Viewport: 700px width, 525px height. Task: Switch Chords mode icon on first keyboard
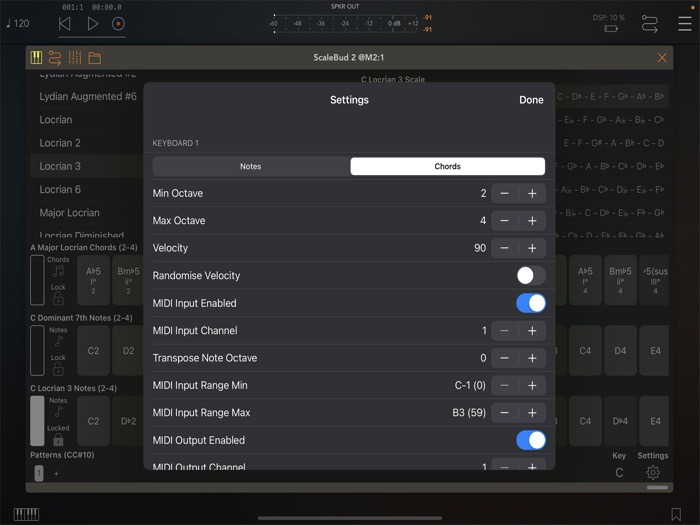(58, 271)
